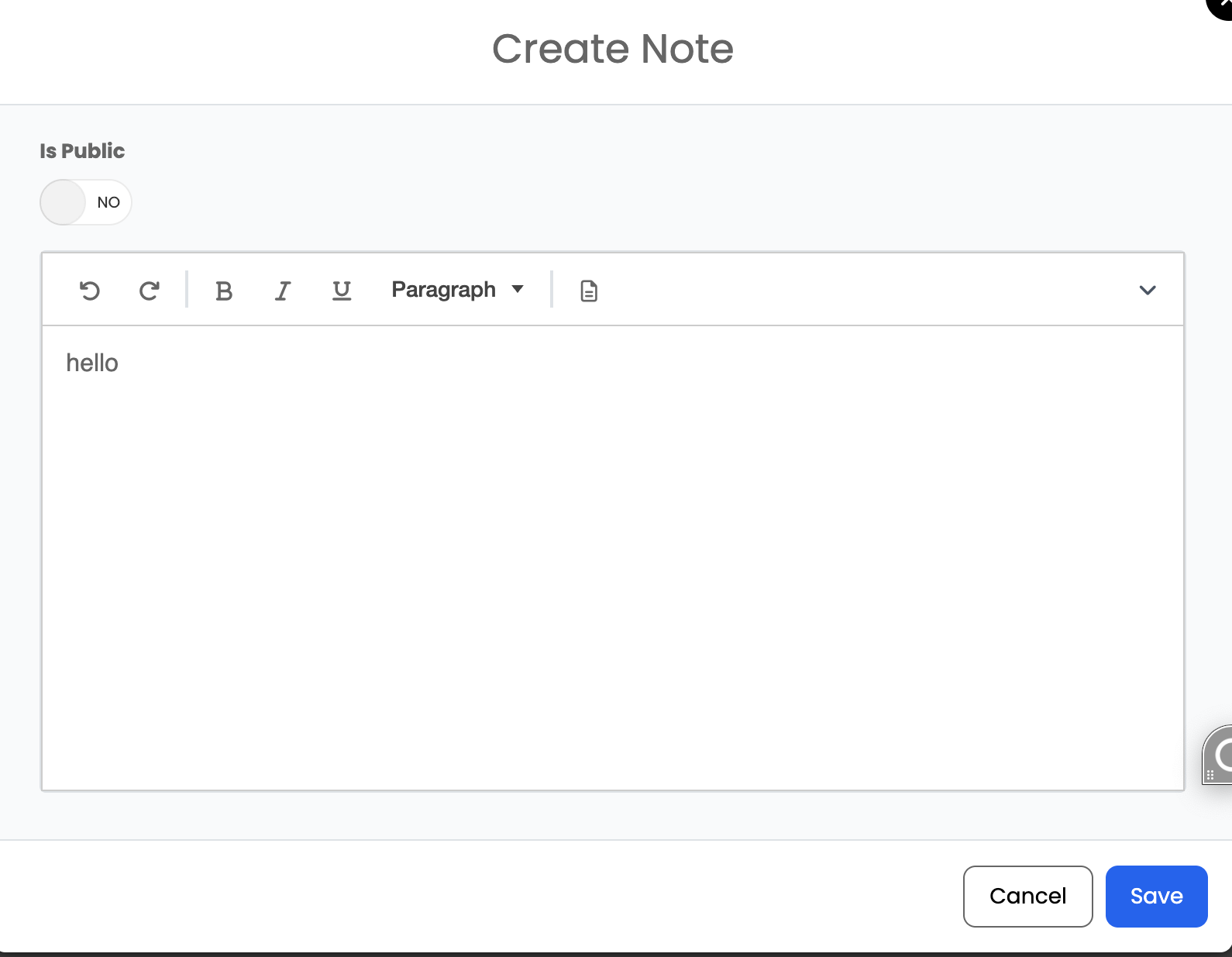This screenshot has width=1232, height=957.
Task: Save the note
Action: point(1156,896)
